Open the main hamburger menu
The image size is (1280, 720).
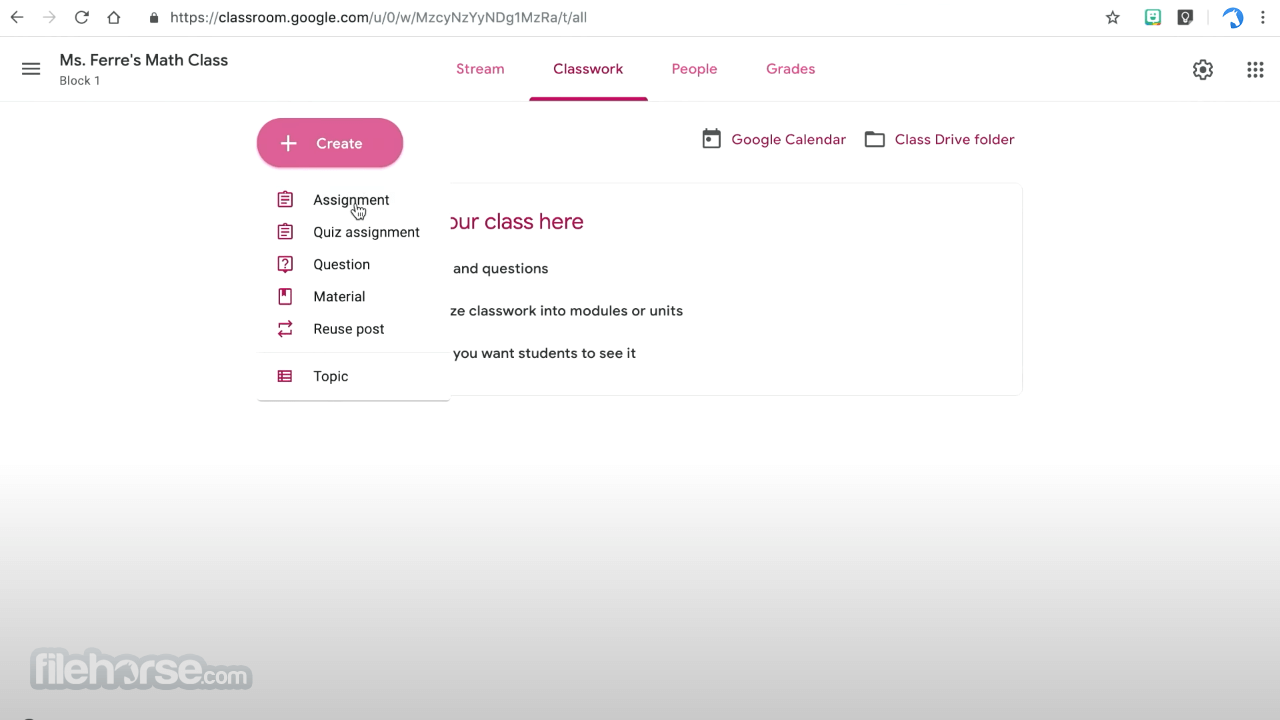click(31, 69)
